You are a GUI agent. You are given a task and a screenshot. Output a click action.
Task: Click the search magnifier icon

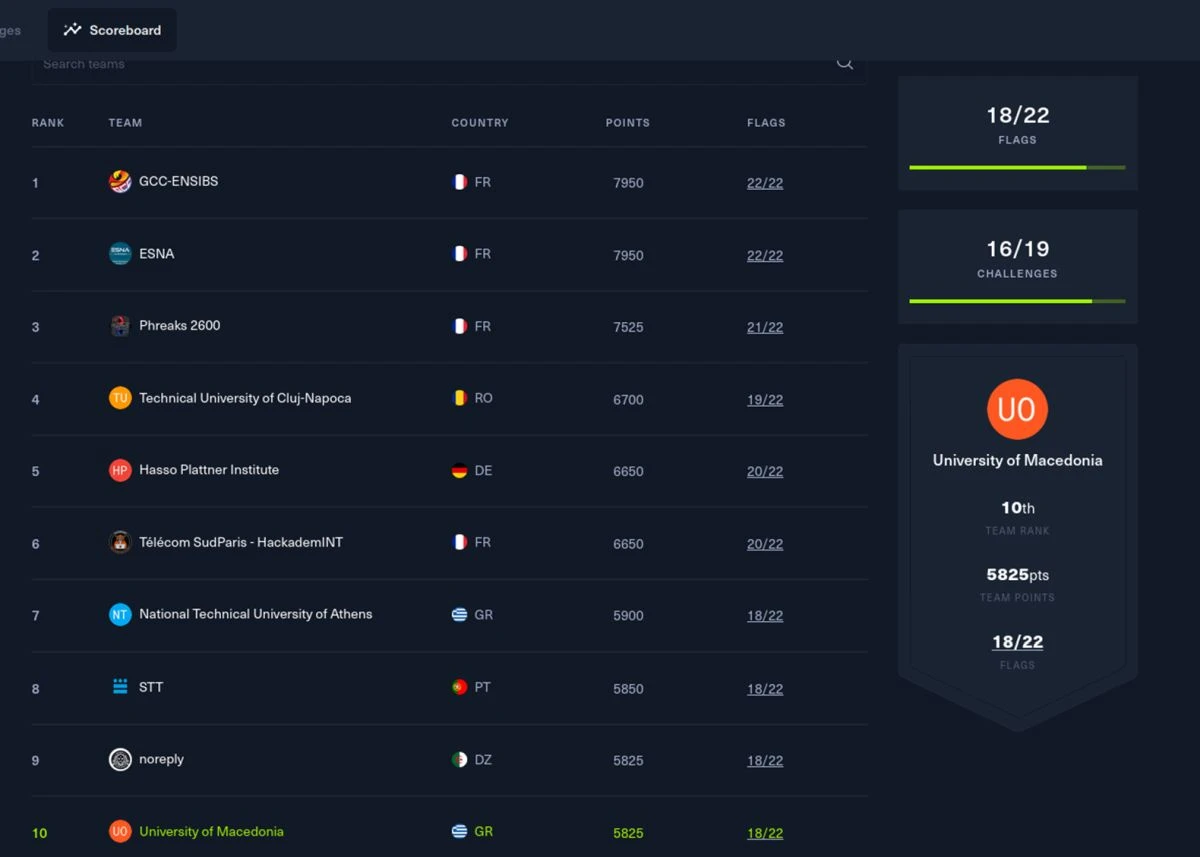click(x=845, y=63)
